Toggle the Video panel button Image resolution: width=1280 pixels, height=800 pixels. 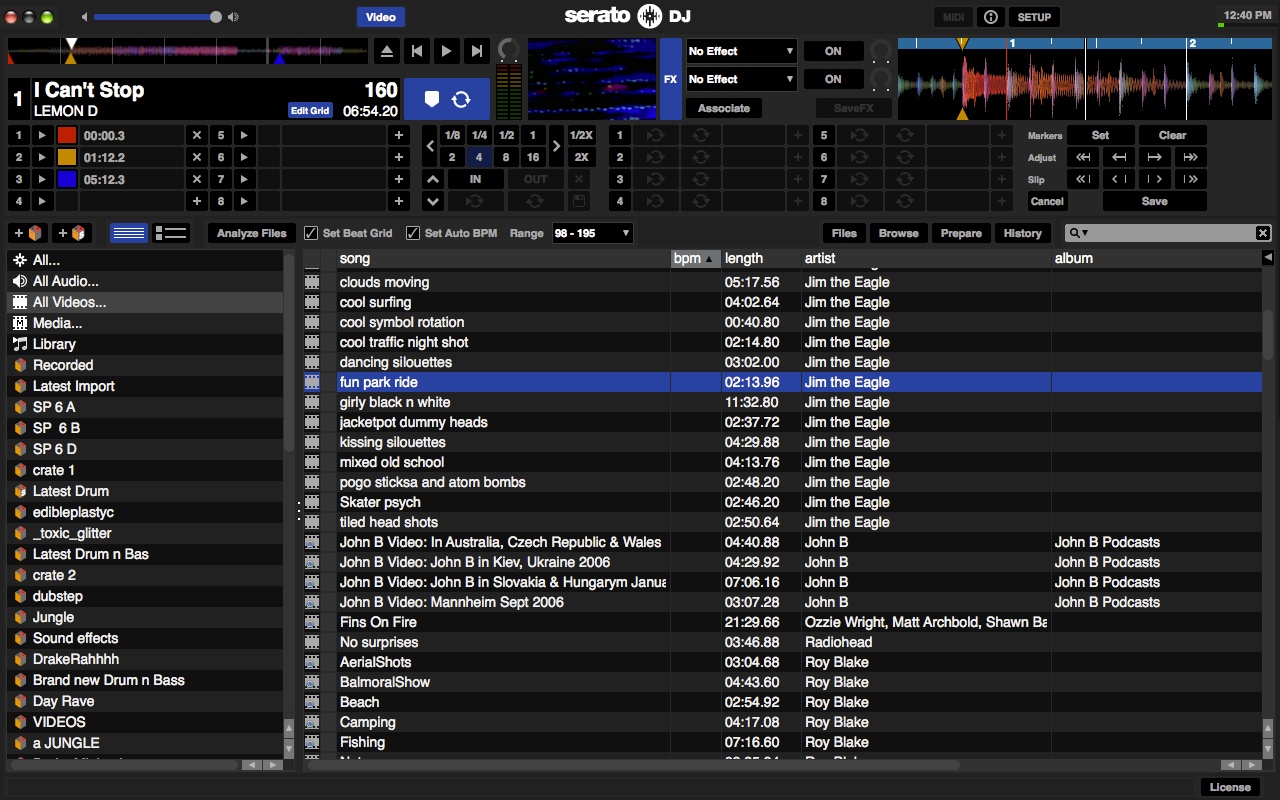[380, 17]
